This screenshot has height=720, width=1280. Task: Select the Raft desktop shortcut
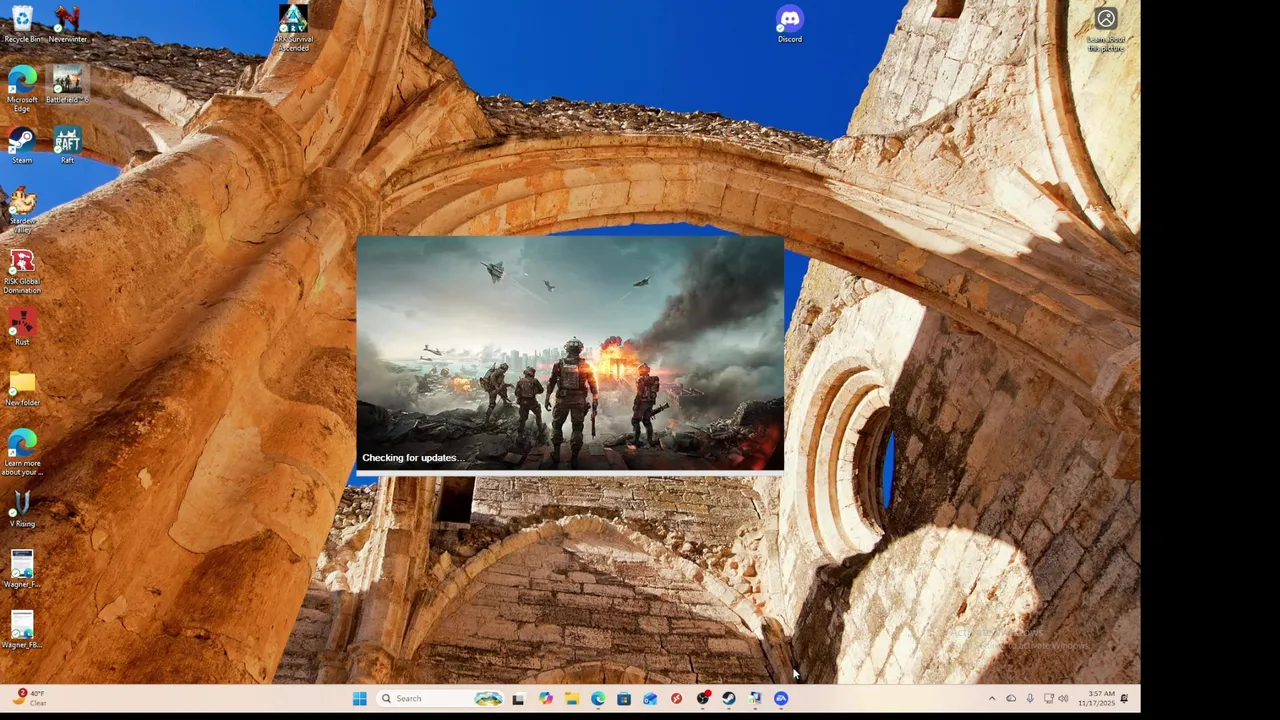pos(67,145)
